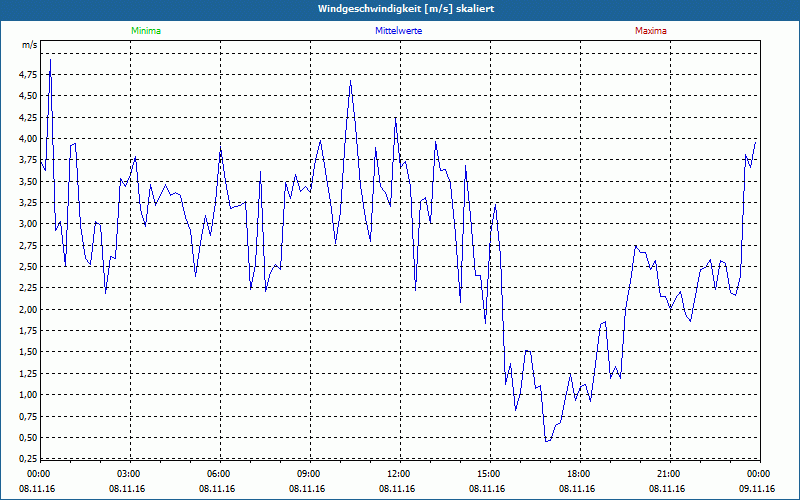Click the 2,25 y-axis value
800x500 pixels.
(28, 288)
